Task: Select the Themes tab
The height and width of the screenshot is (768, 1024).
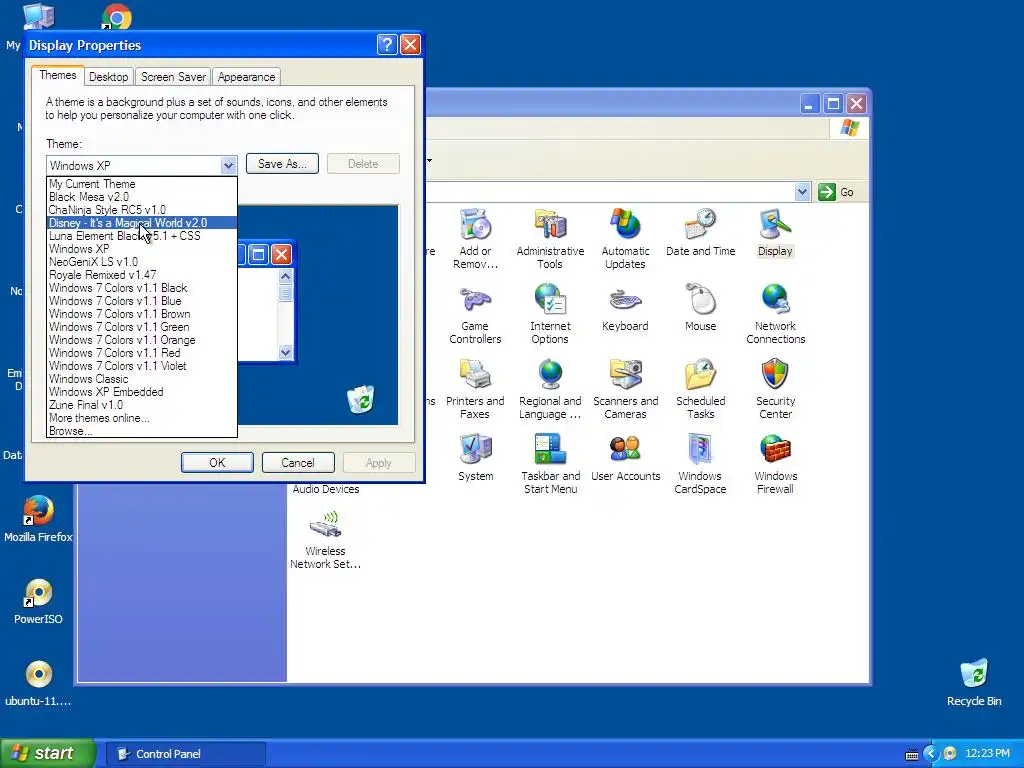Action: coord(57,75)
